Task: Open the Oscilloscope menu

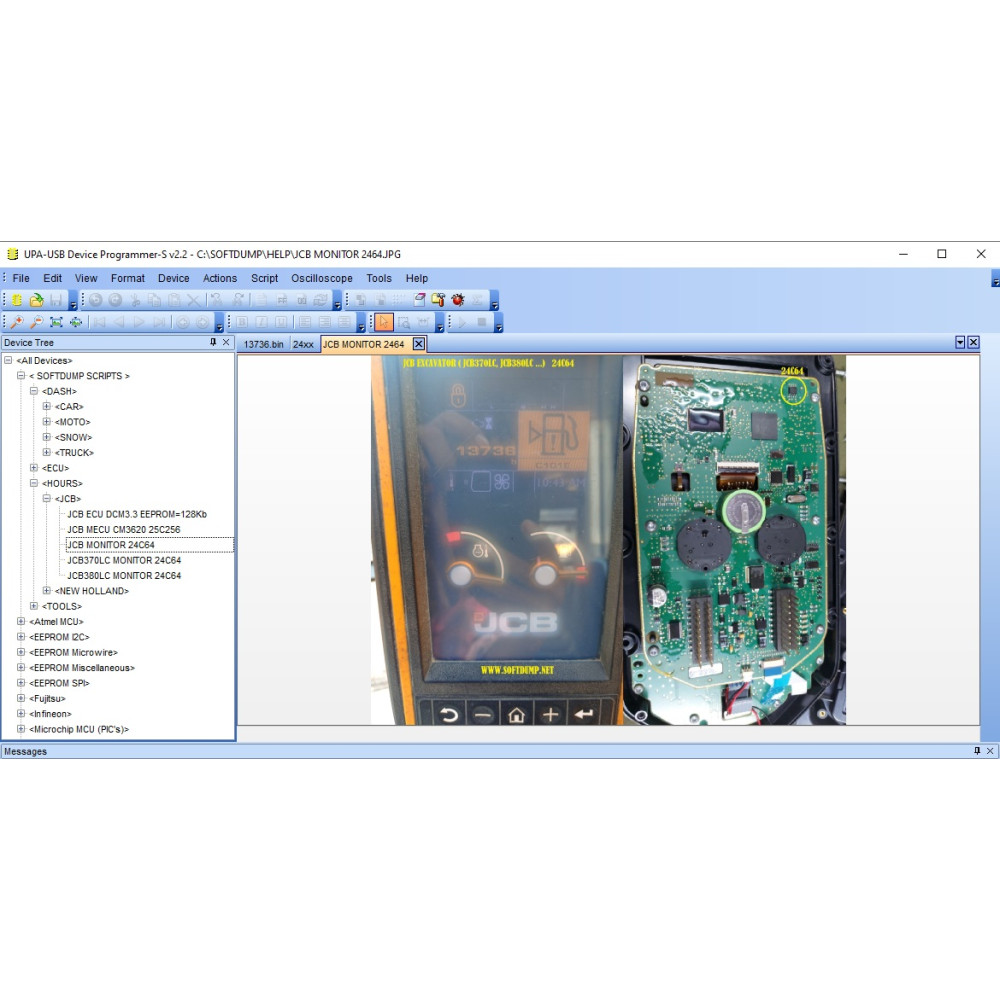Action: click(322, 278)
